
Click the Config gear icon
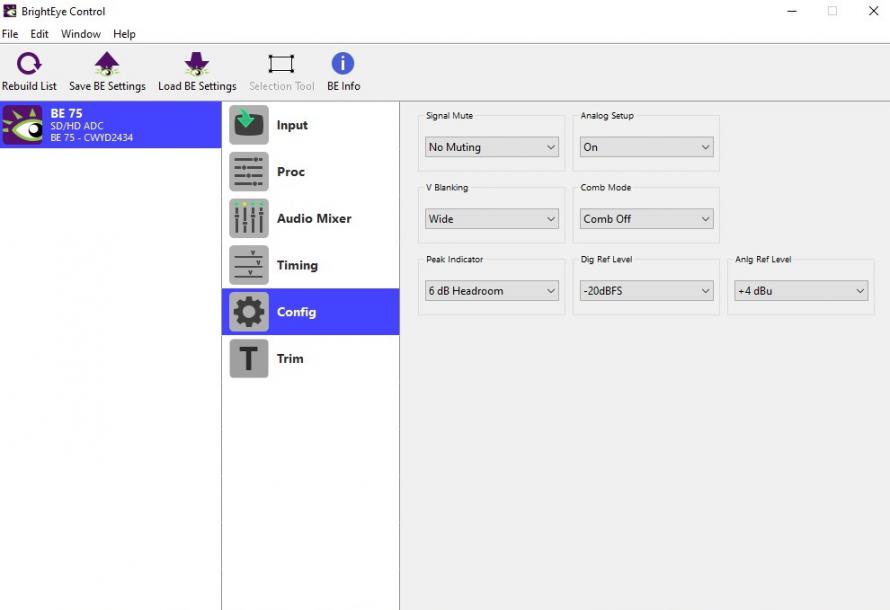click(x=249, y=312)
